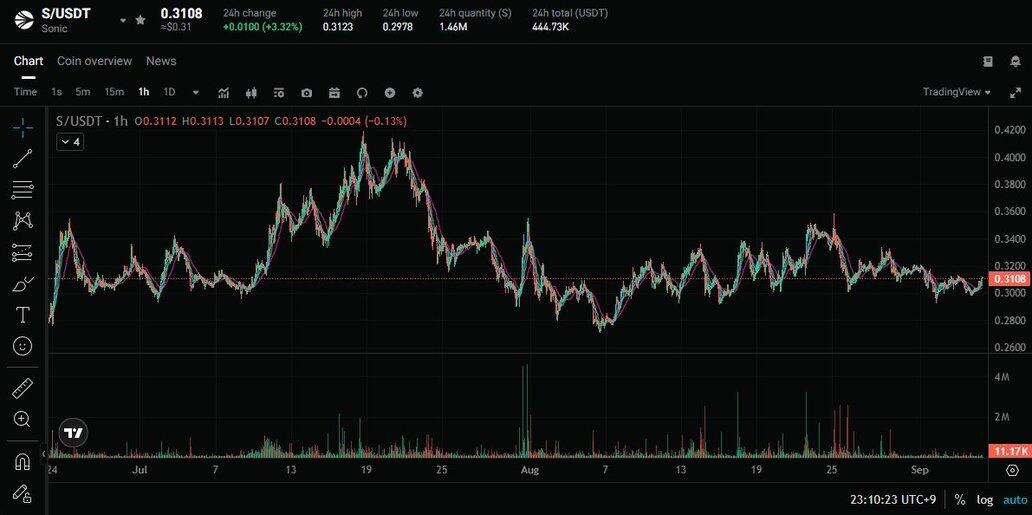Click the Sep date label on time axis

(x=919, y=470)
